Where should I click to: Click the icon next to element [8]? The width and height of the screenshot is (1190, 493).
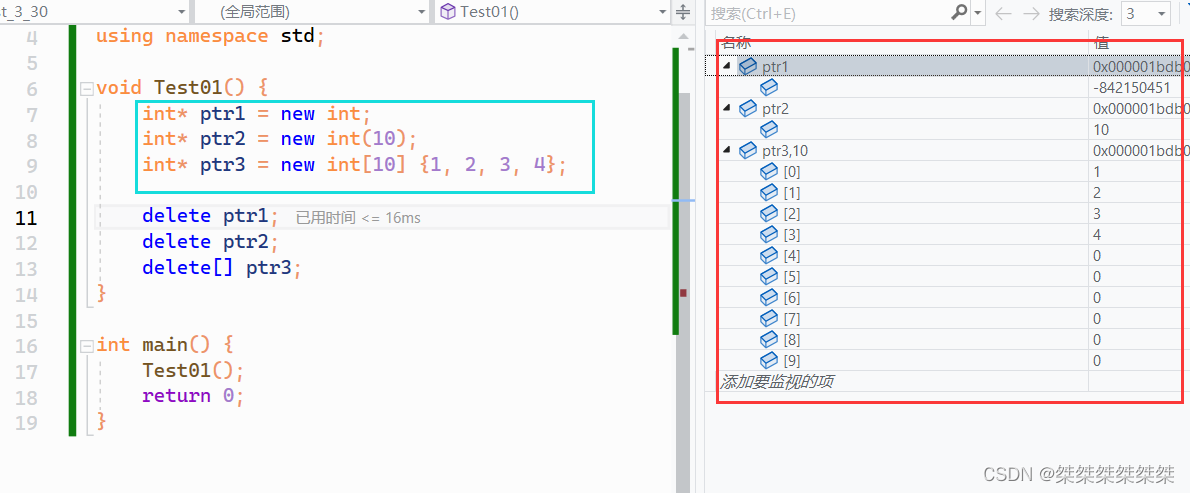pos(769,339)
